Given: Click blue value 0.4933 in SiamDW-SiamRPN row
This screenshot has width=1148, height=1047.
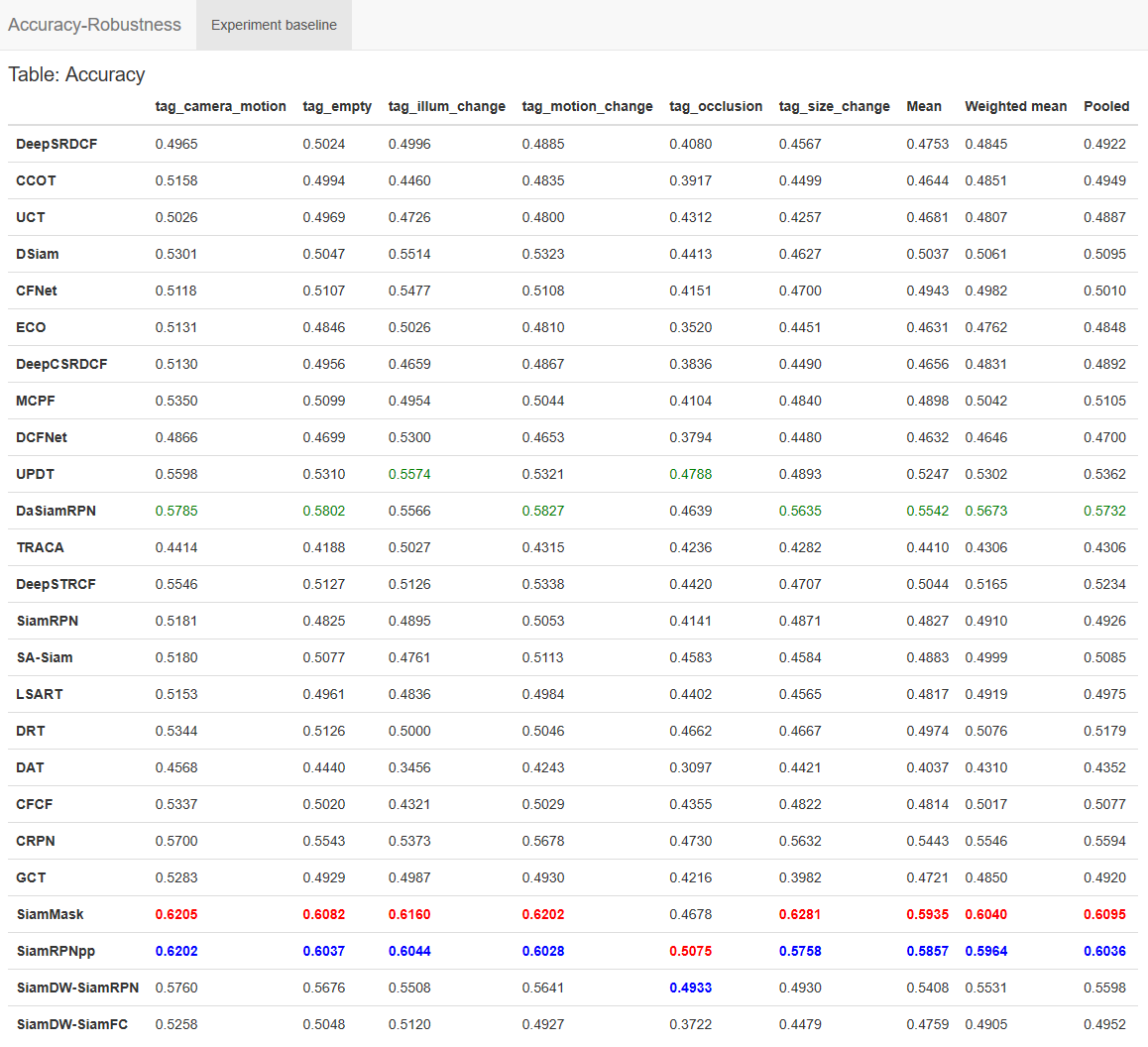Looking at the screenshot, I should click(690, 988).
